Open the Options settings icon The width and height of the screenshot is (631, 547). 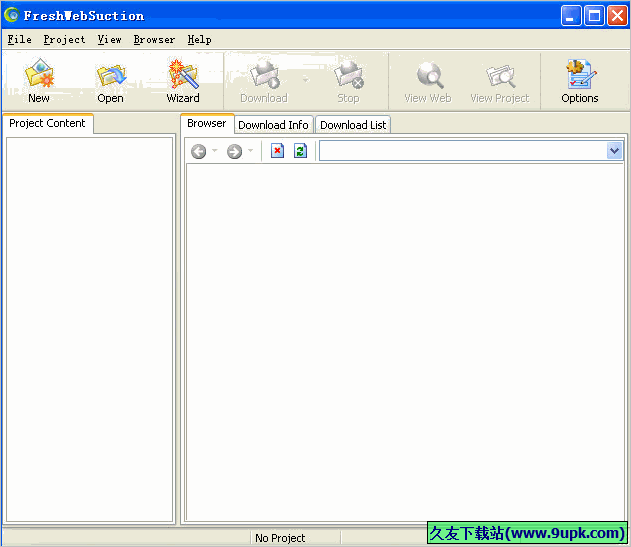click(x=580, y=74)
